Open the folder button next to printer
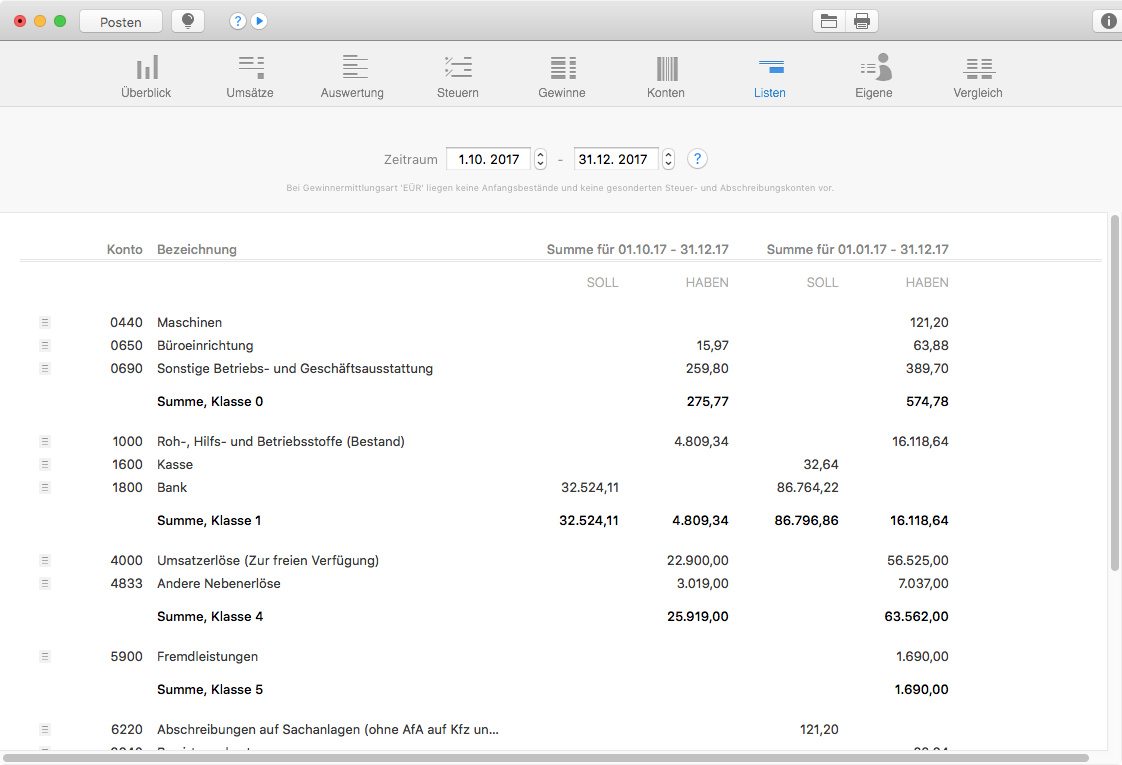The width and height of the screenshot is (1122, 765). tap(829, 22)
